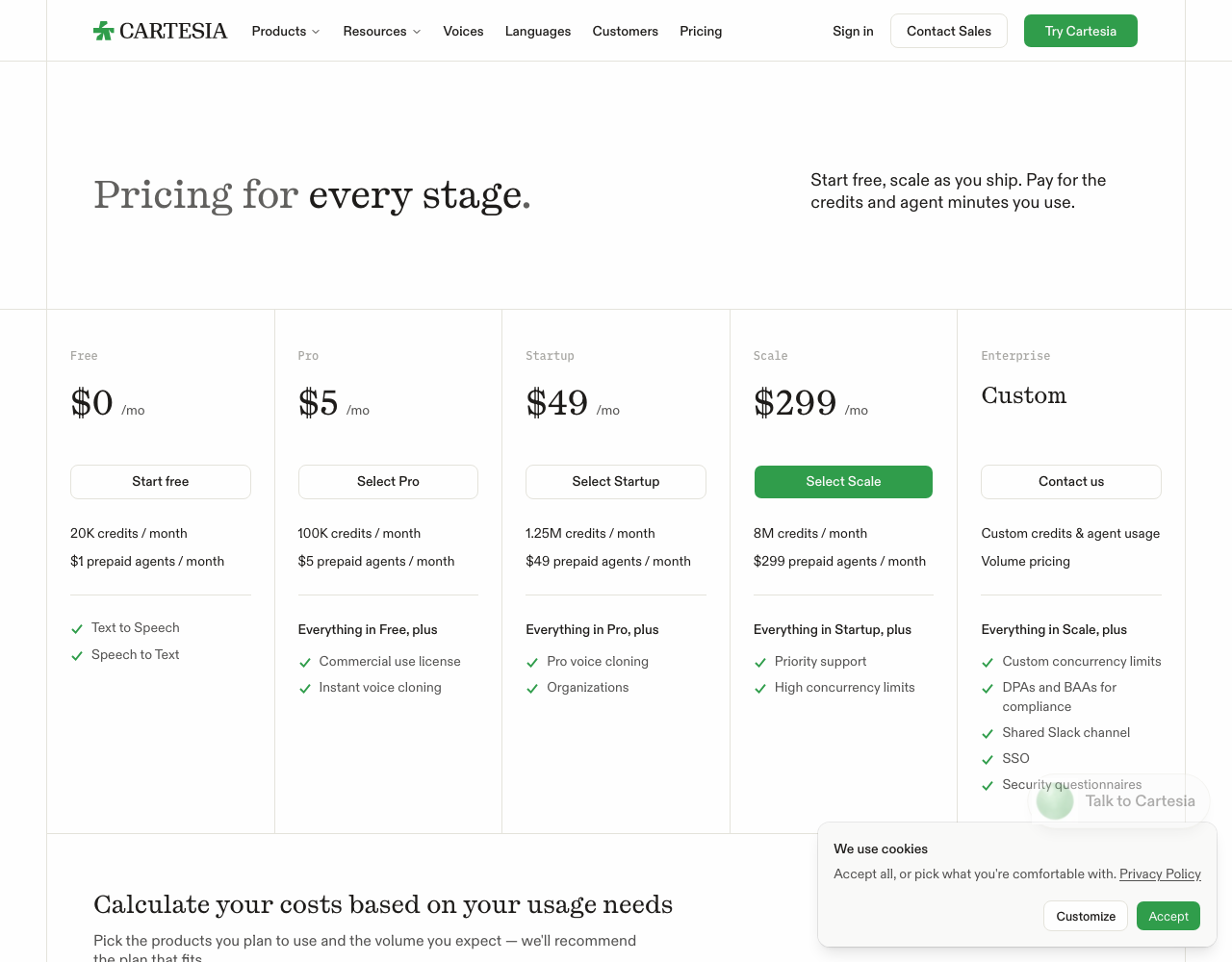
Task: Click checkmark beside Speech to Text
Action: pyautogui.click(x=77, y=656)
